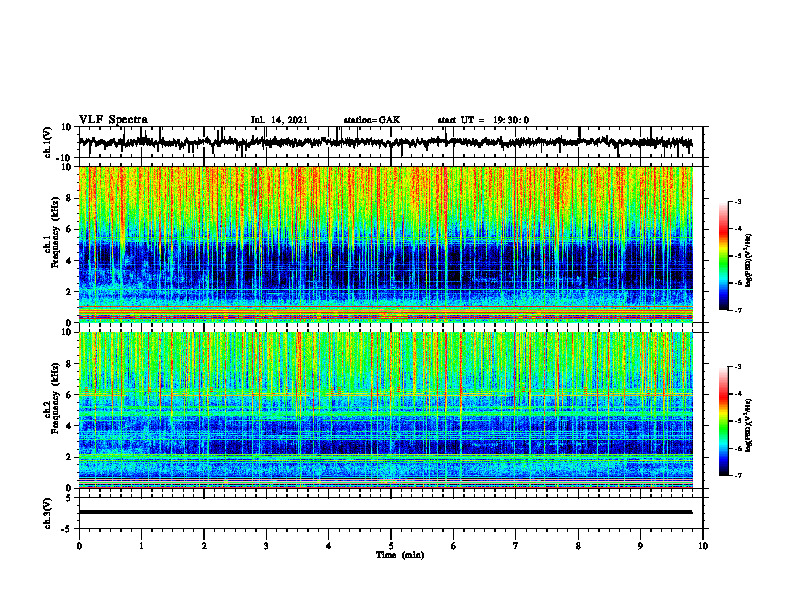Screen dimensions: 792x612
Task: Select the "ch.3(V)" axis label
Action: [48, 513]
